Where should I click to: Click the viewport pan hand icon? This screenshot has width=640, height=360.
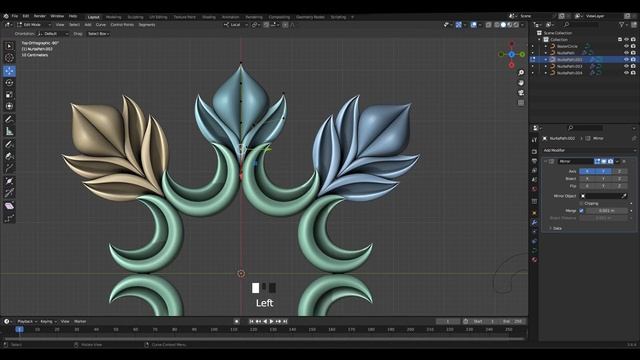tap(521, 83)
